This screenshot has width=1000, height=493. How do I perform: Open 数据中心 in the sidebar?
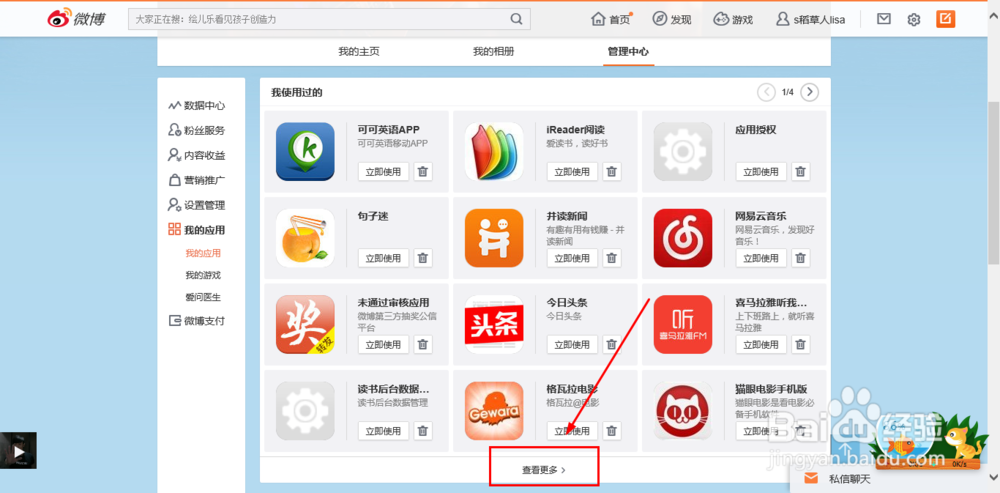pyautogui.click(x=196, y=106)
